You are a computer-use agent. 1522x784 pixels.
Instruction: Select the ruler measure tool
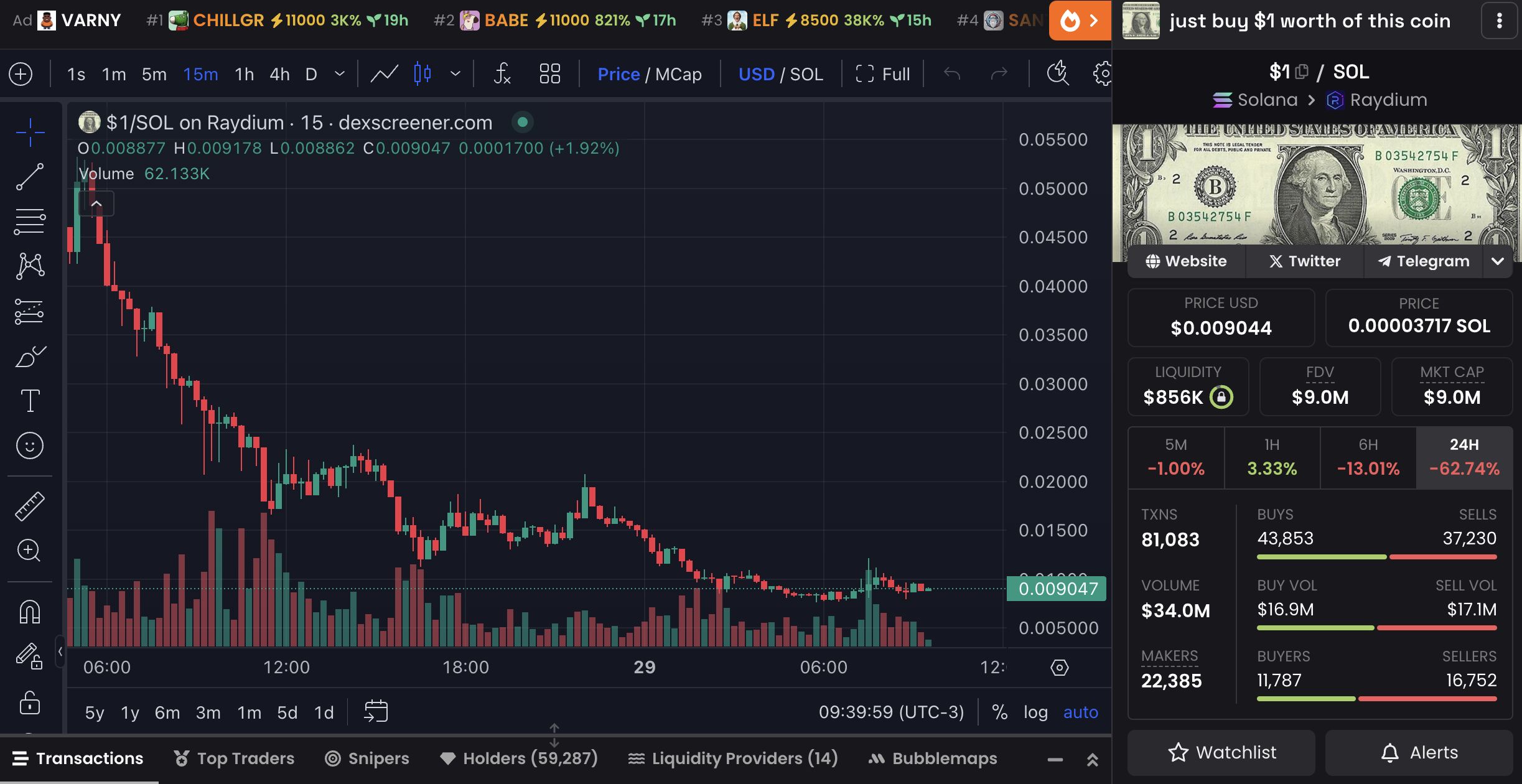pyautogui.click(x=29, y=506)
